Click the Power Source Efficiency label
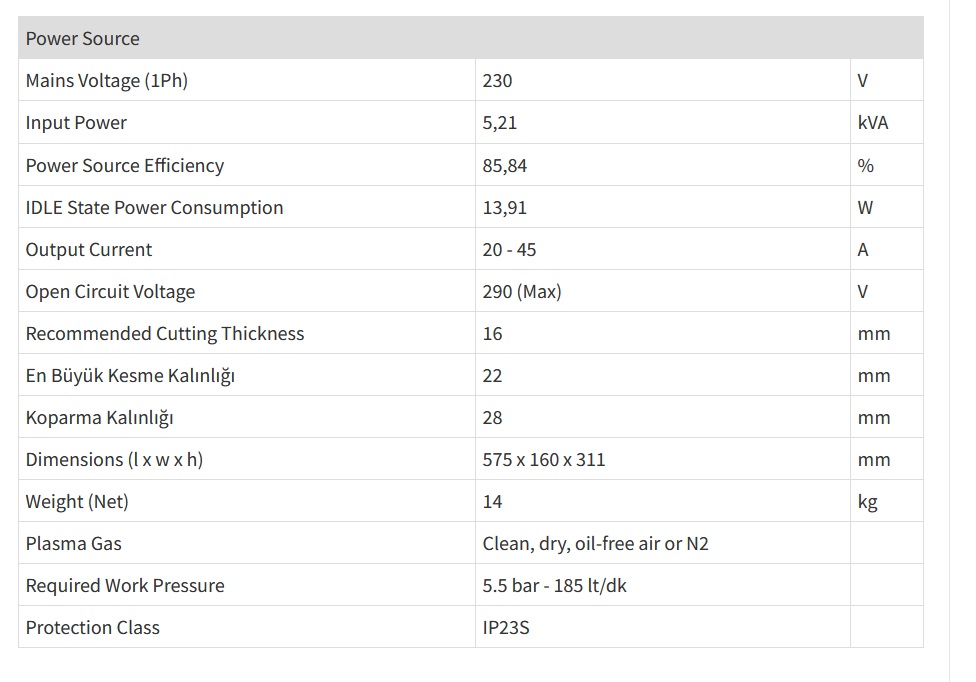Screen dimensions: 976x682 click(x=125, y=165)
